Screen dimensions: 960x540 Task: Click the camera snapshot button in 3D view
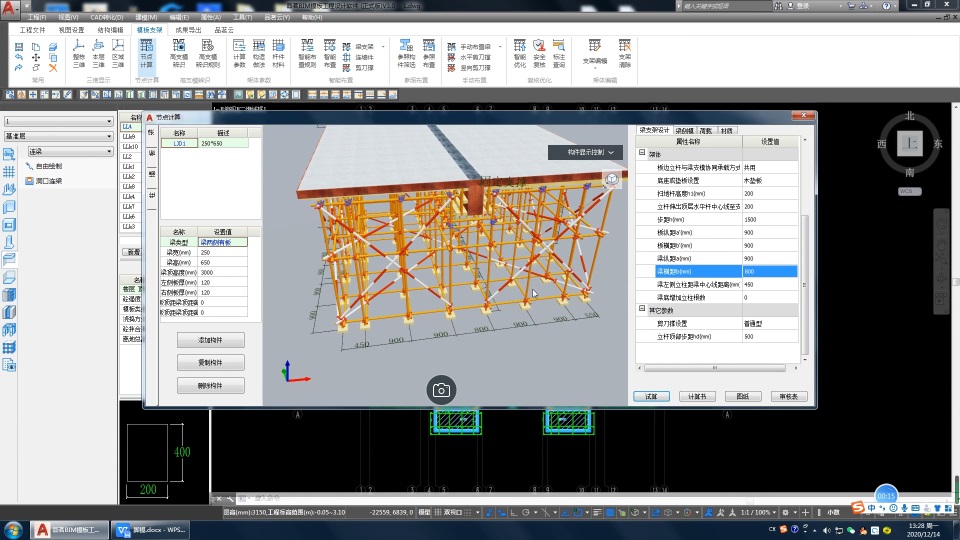click(x=441, y=390)
